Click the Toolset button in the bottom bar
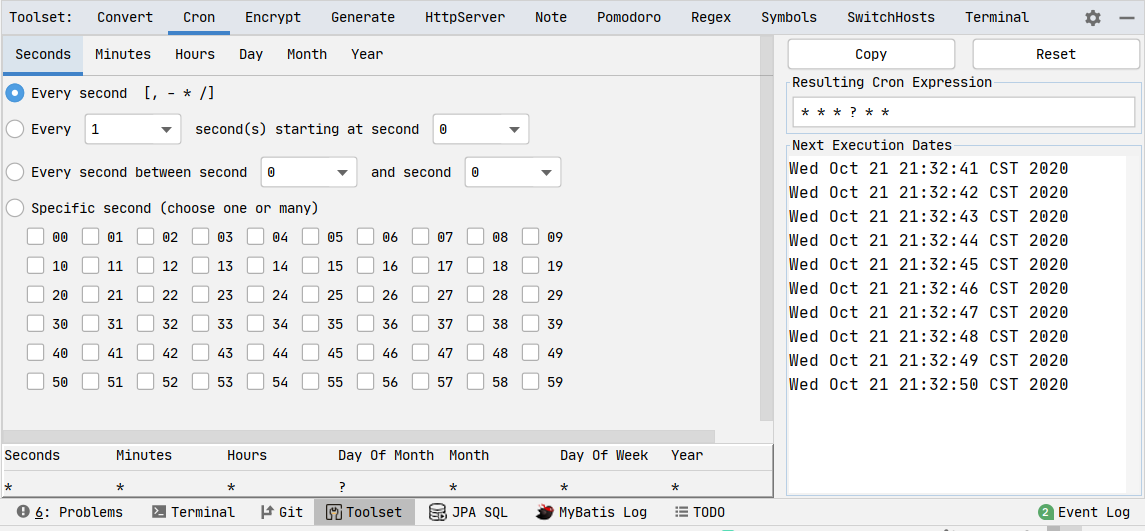 click(x=364, y=512)
